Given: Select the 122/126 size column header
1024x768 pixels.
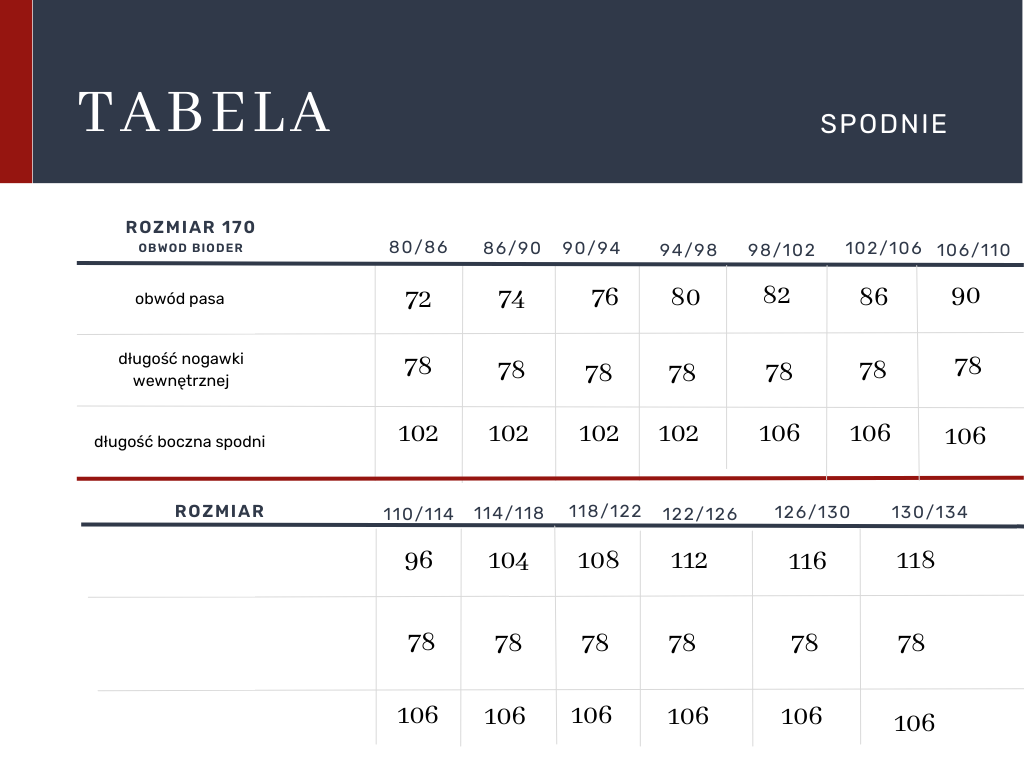Looking at the screenshot, I should (699, 514).
